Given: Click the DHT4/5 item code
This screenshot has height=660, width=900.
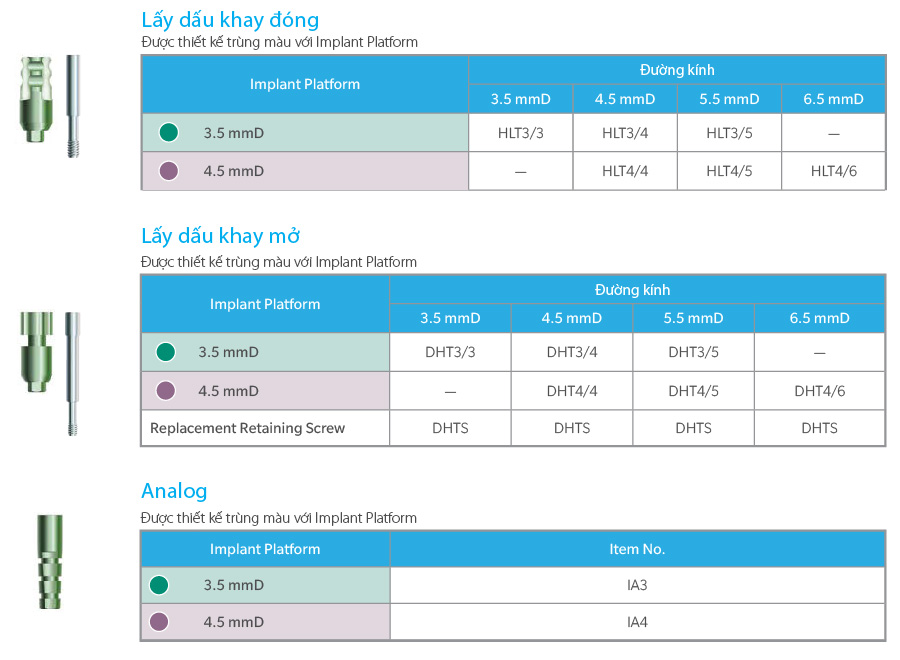Looking at the screenshot, I should tap(693, 391).
